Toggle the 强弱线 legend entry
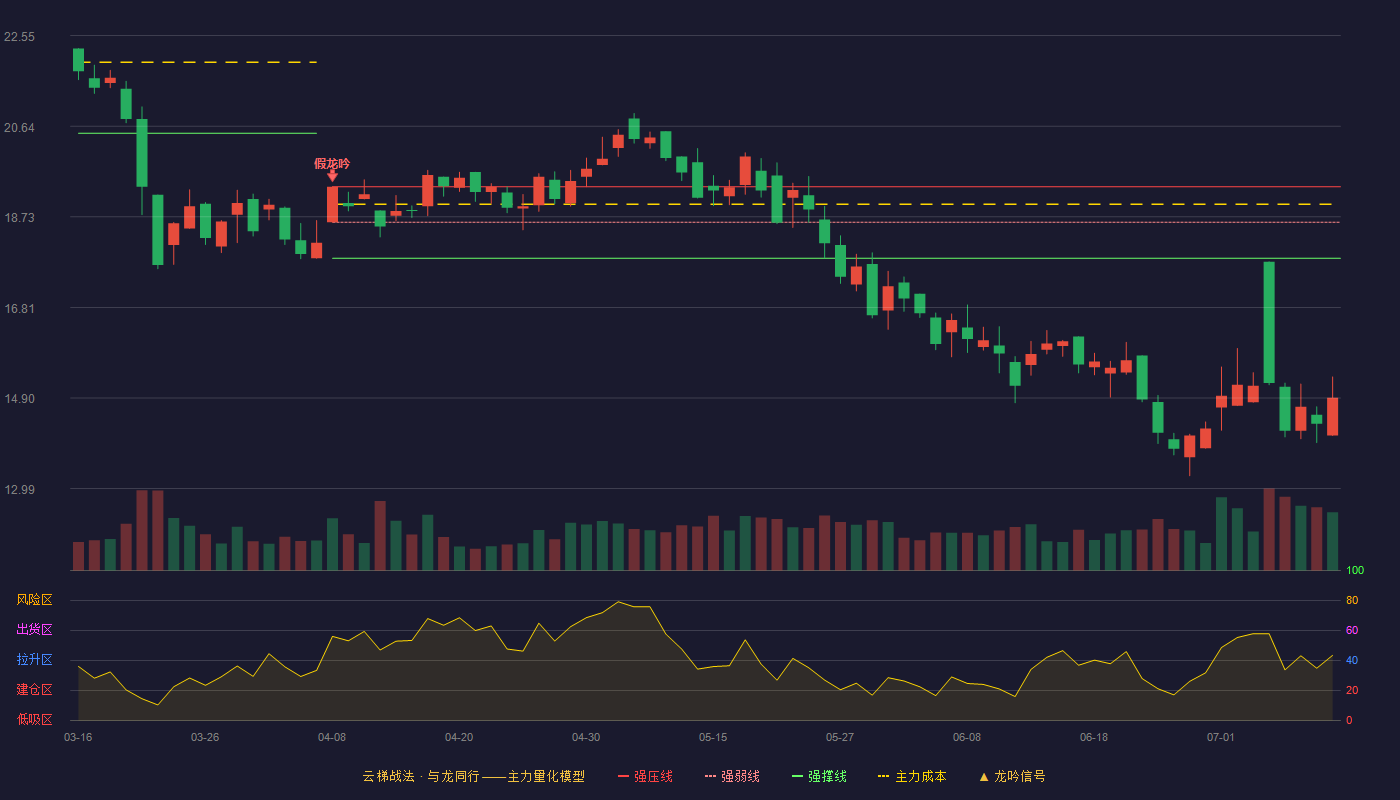The width and height of the screenshot is (1400, 800). (732, 776)
